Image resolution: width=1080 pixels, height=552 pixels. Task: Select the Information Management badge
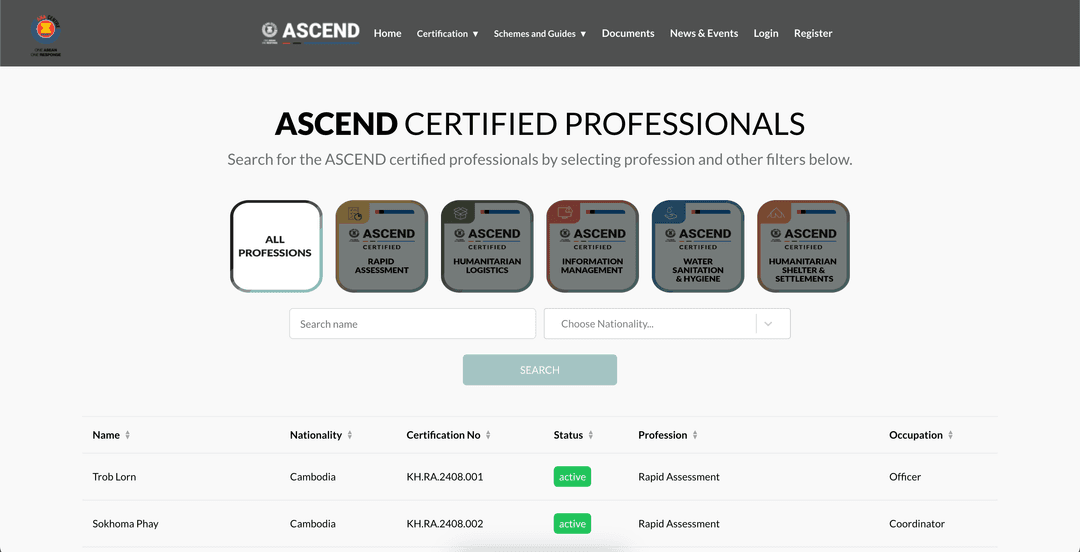[592, 246]
